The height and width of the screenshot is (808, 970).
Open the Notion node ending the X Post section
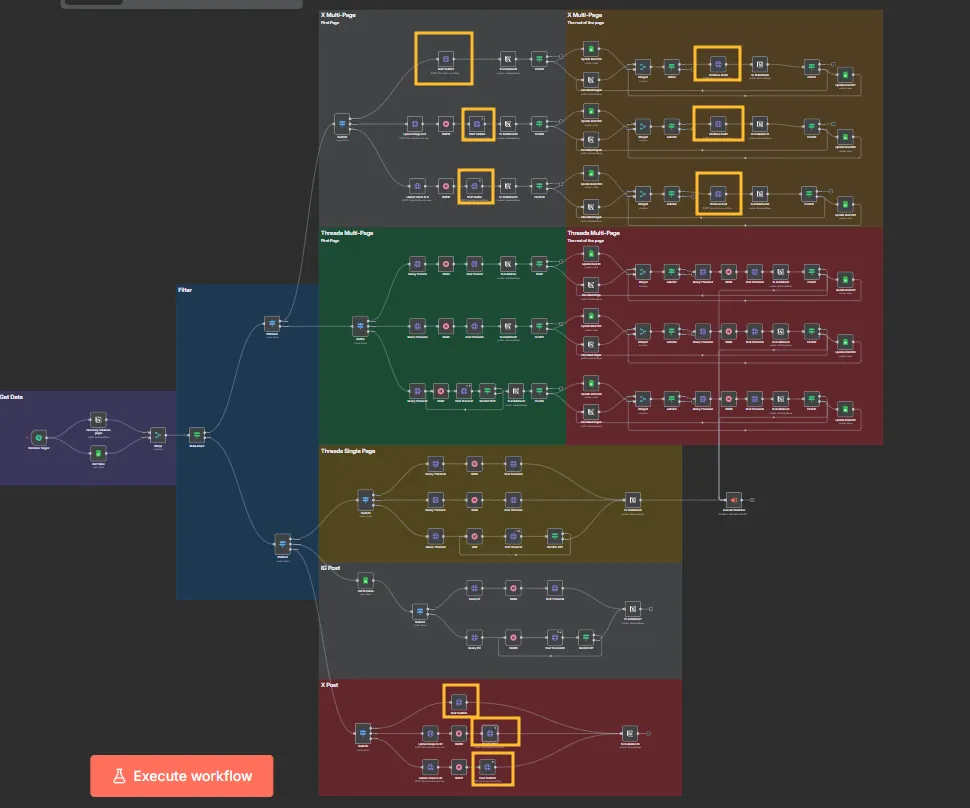pyautogui.click(x=629, y=733)
